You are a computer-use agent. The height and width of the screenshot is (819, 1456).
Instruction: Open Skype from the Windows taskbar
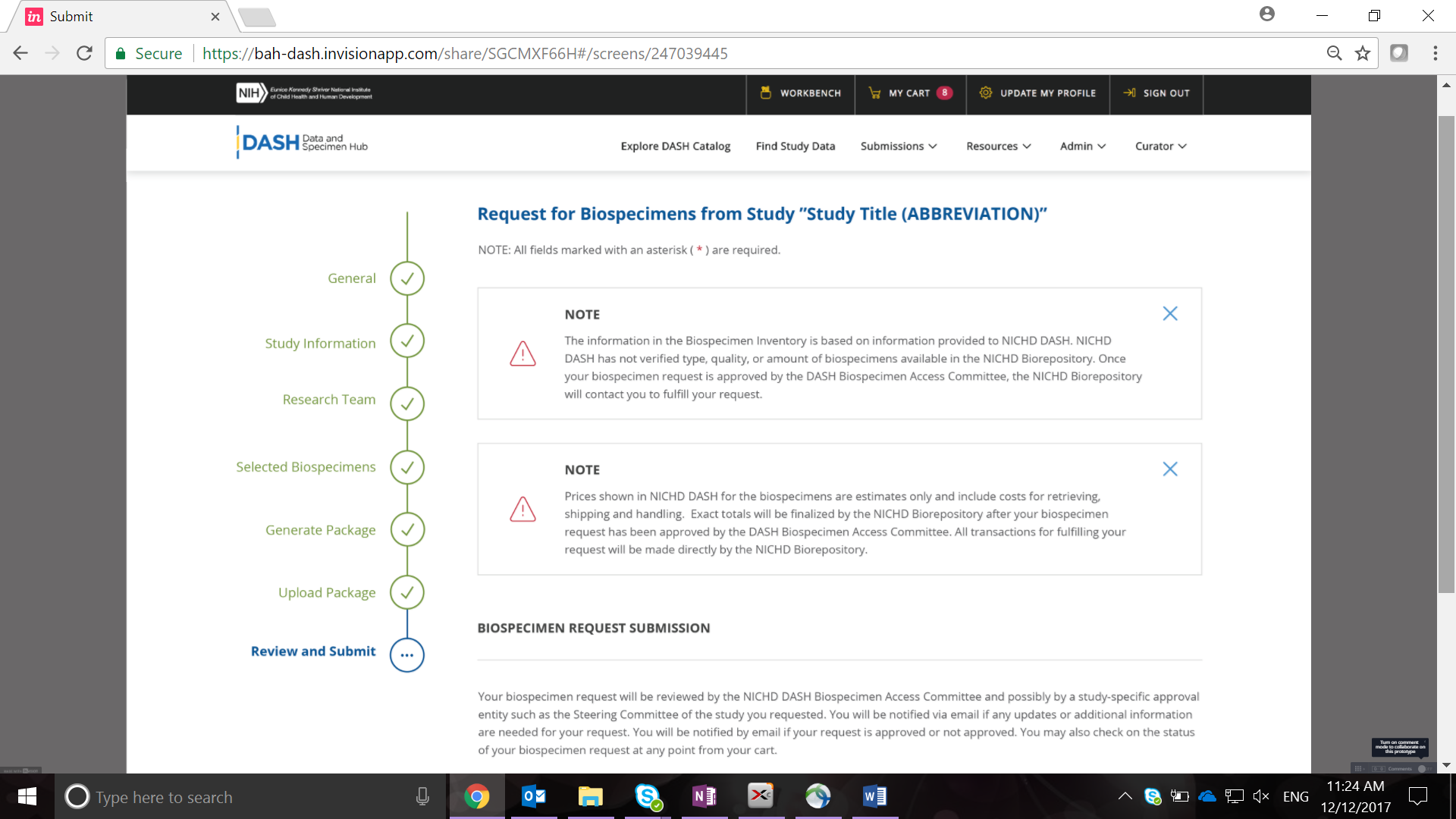coord(648,796)
